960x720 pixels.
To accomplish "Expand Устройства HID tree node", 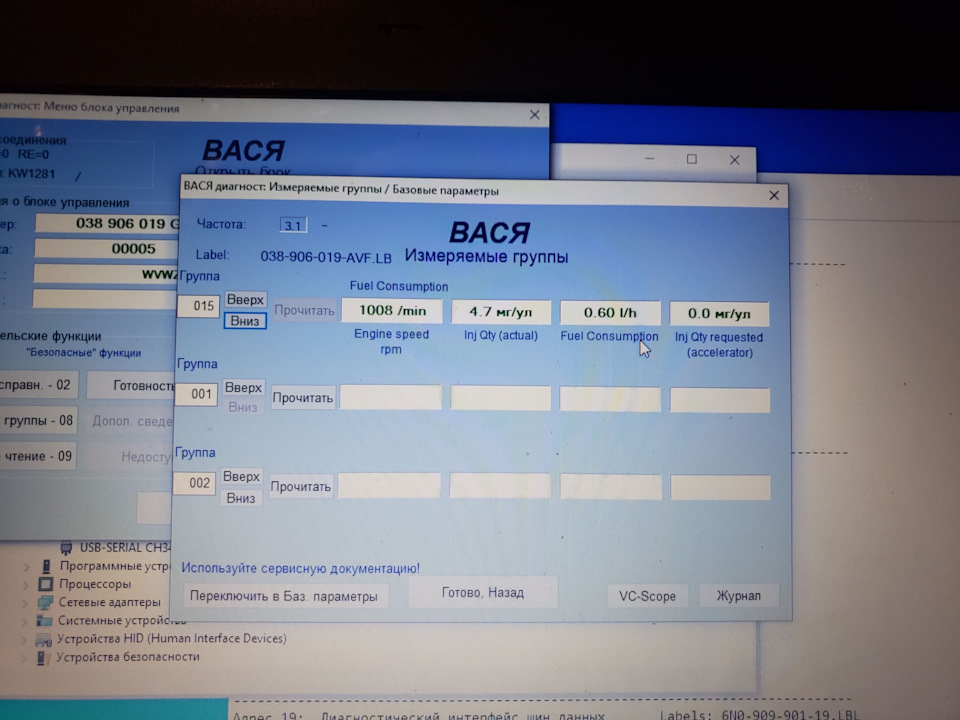I will click(24, 640).
